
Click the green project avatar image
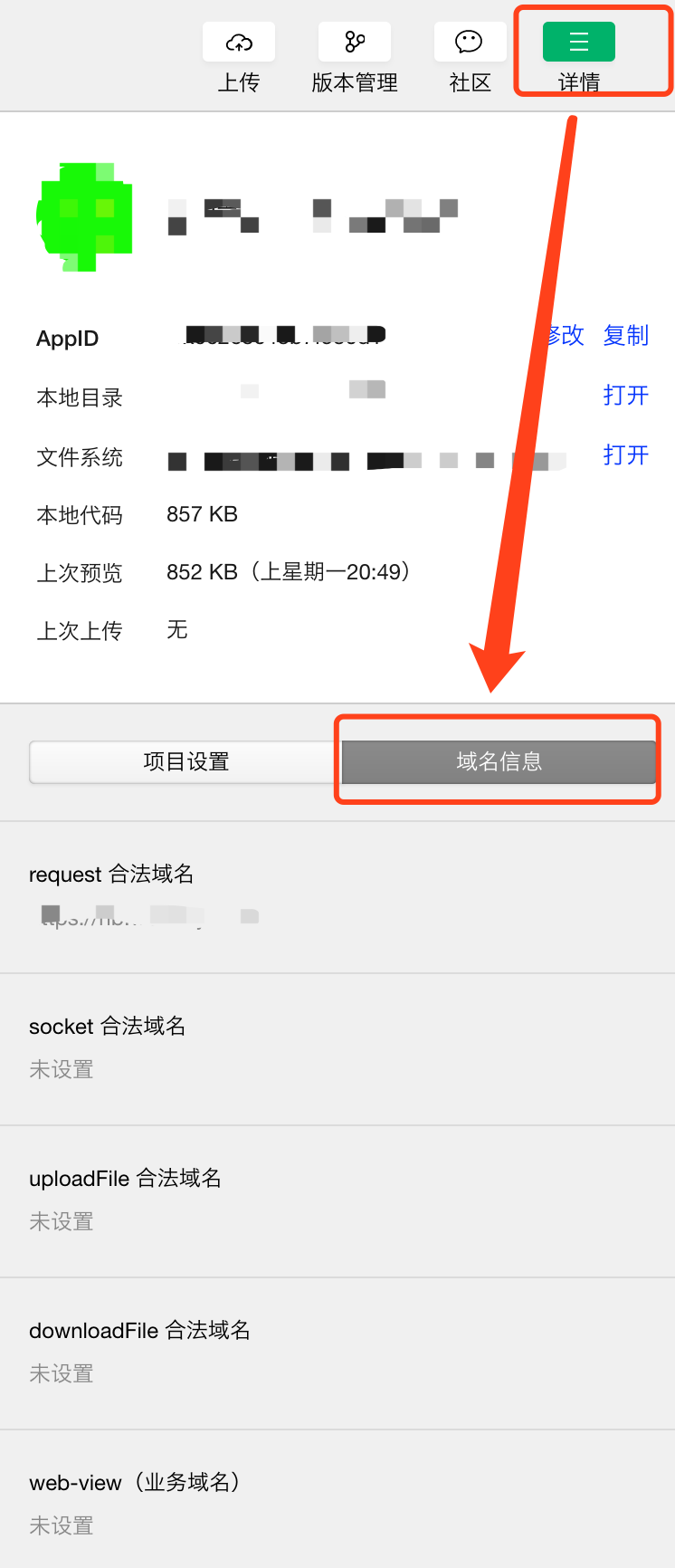coord(84,217)
